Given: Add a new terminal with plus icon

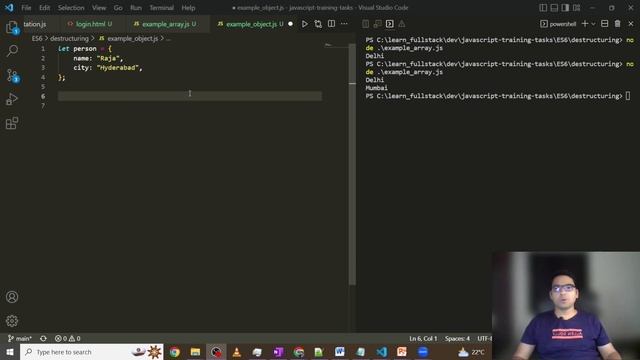Looking at the screenshot, I should (x=585, y=24).
